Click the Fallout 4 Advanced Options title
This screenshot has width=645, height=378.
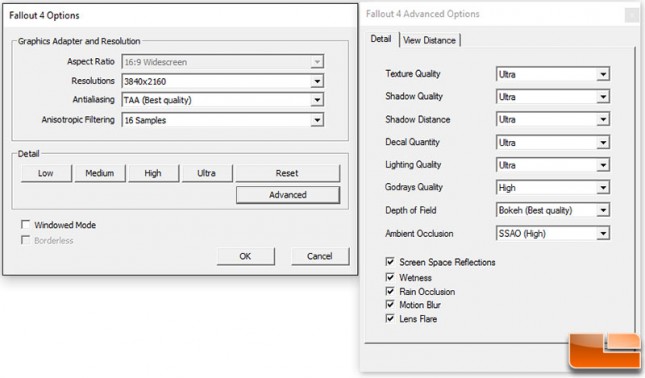coord(422,14)
